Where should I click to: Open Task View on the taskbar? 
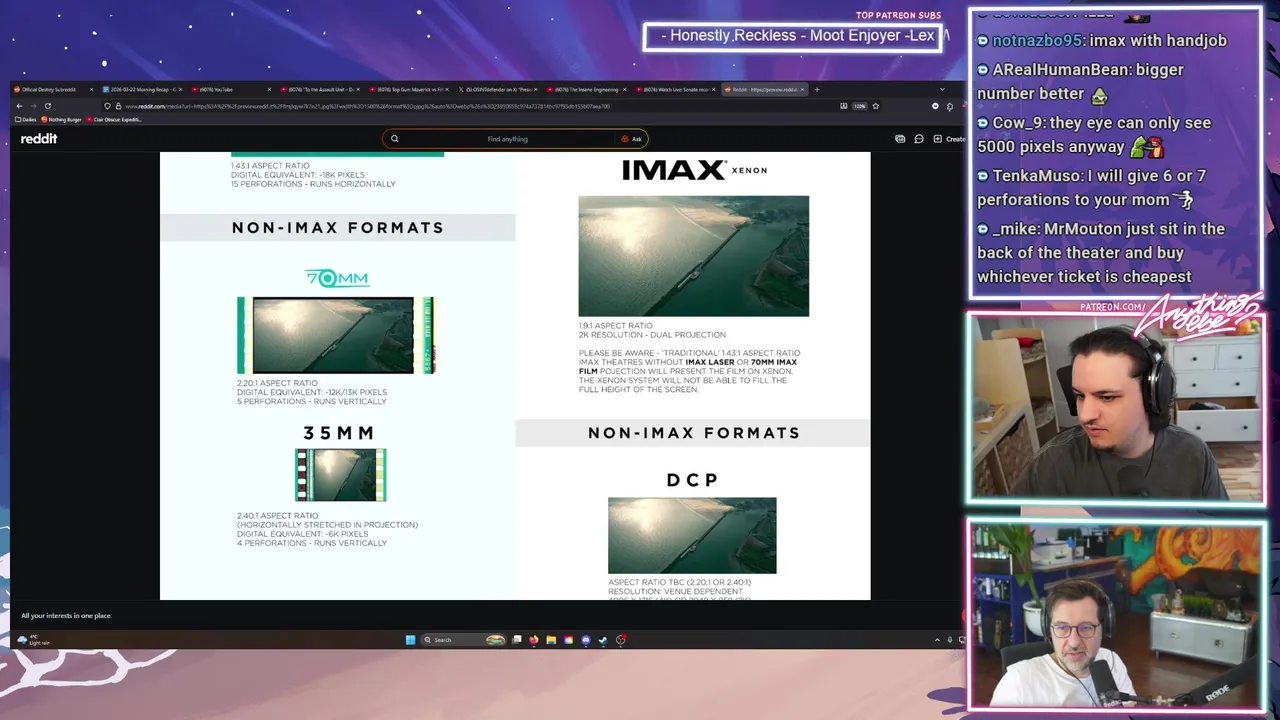[517, 640]
